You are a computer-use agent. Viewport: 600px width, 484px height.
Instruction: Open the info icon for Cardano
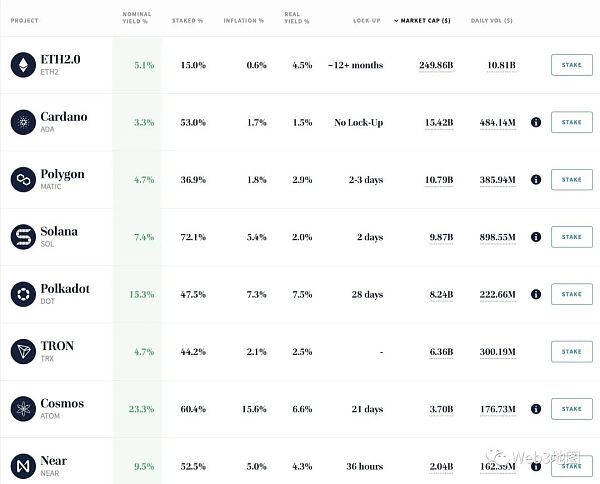tap(536, 122)
